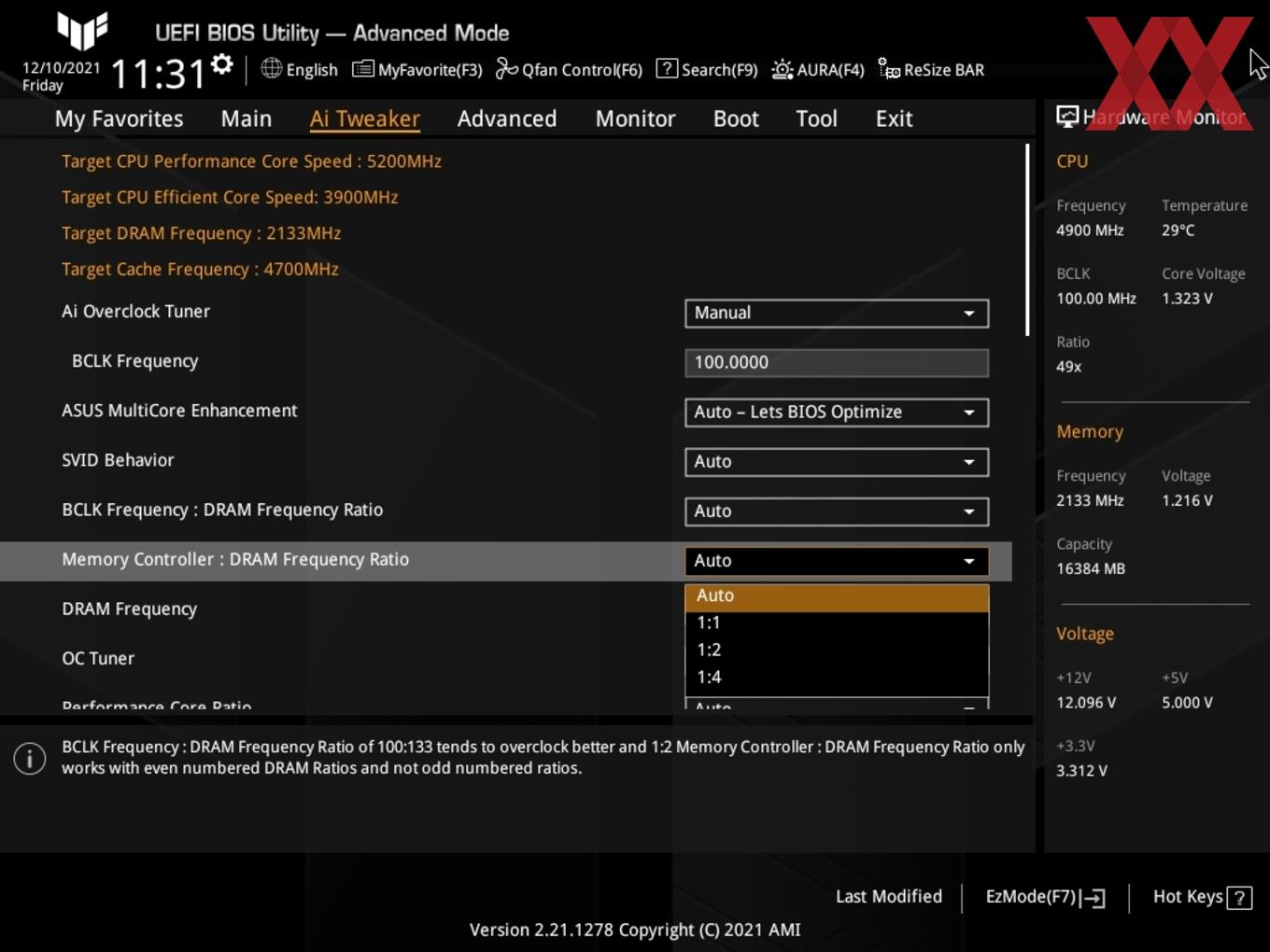This screenshot has width=1270, height=952.
Task: Click Target CPU Efficient Core Speed text
Action: (x=230, y=197)
